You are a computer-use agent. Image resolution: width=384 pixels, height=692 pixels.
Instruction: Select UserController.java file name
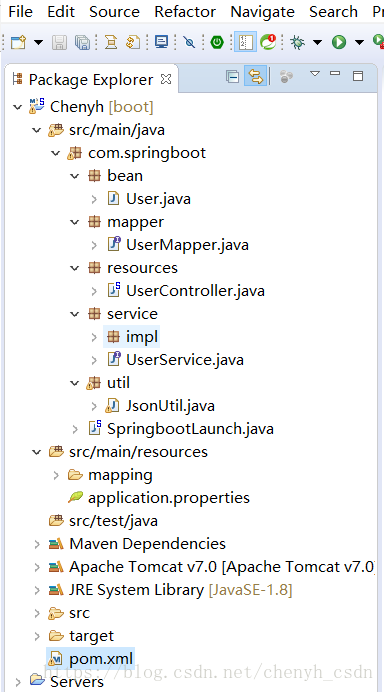point(196,291)
